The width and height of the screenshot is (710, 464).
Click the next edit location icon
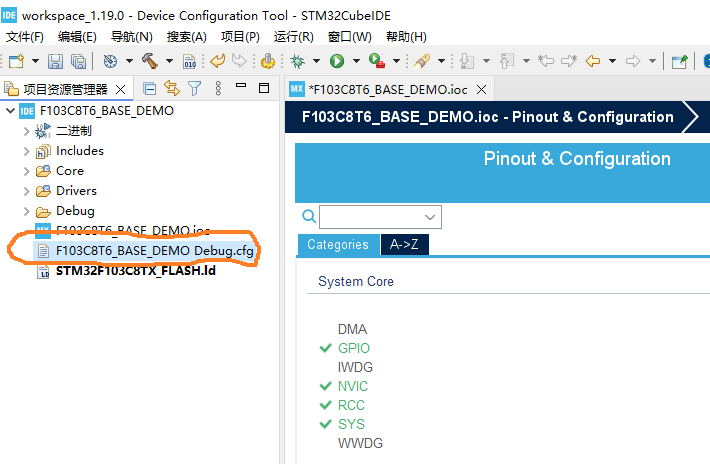pyautogui.click(x=569, y=61)
